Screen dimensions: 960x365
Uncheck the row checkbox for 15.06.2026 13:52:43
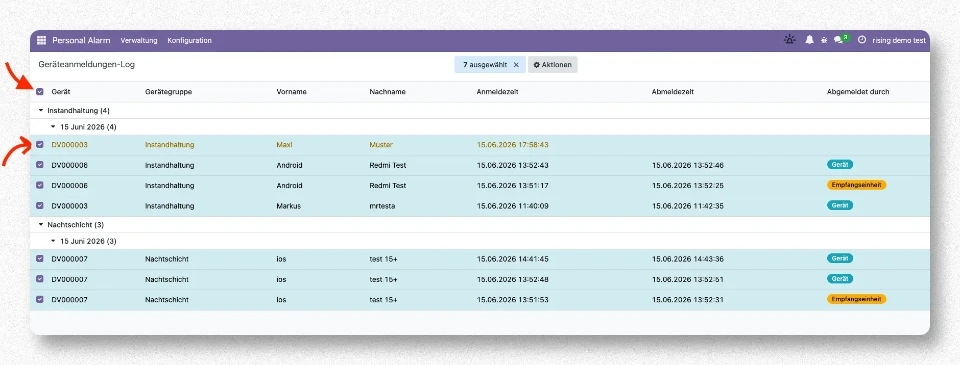(40, 165)
